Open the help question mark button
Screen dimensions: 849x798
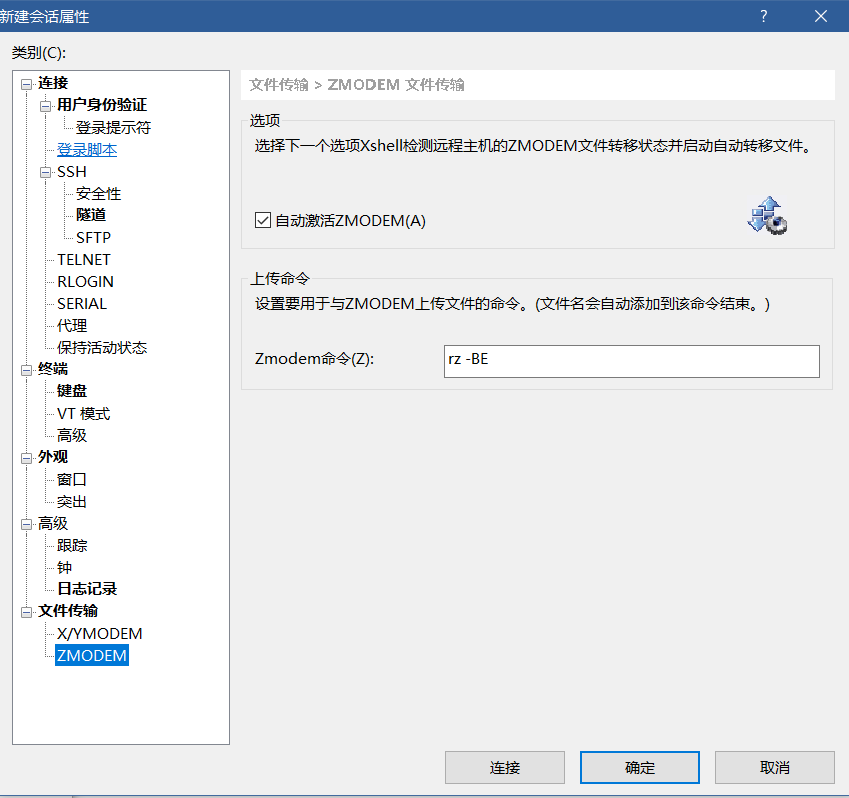pyautogui.click(x=763, y=16)
